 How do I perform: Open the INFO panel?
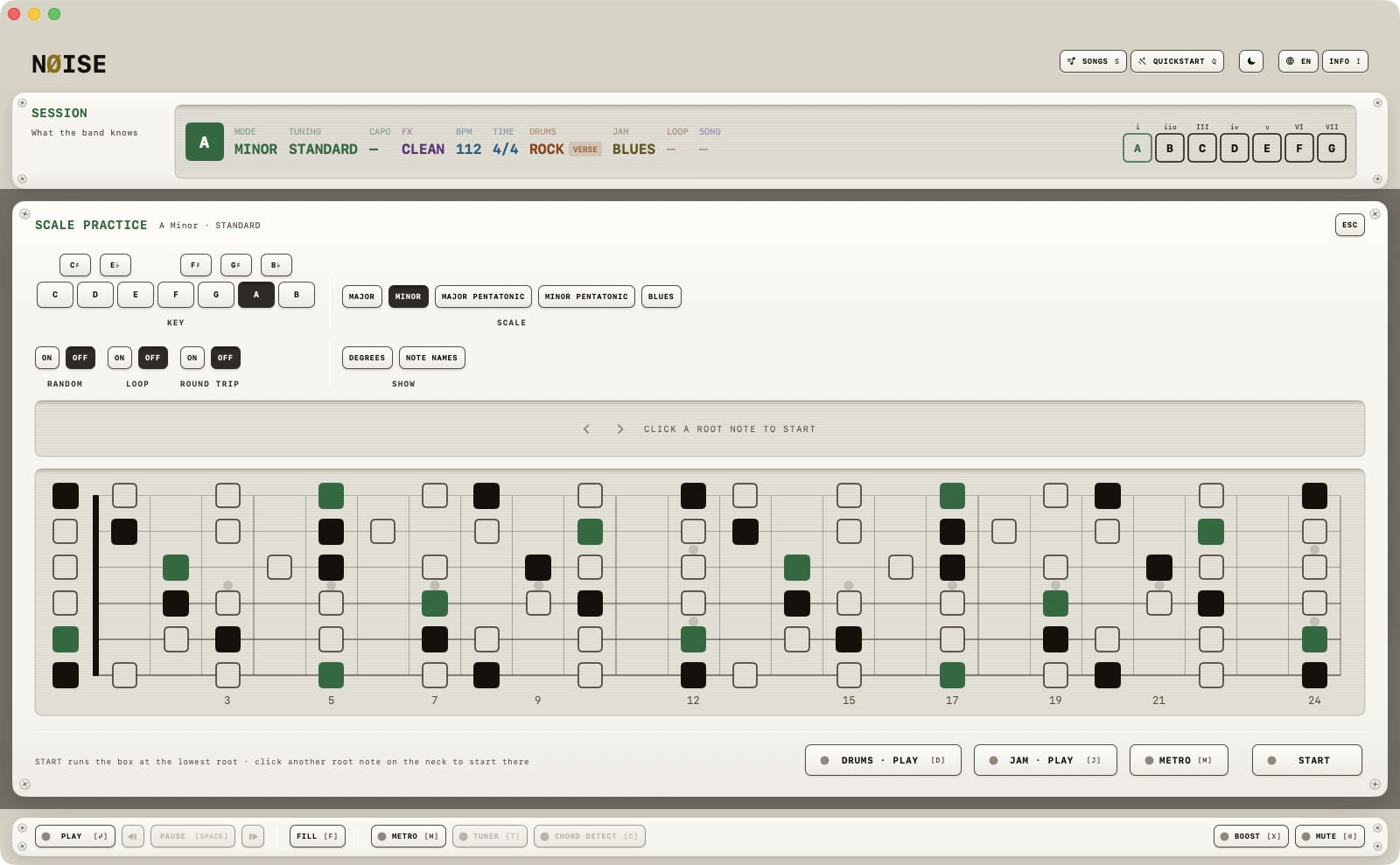click(1345, 61)
